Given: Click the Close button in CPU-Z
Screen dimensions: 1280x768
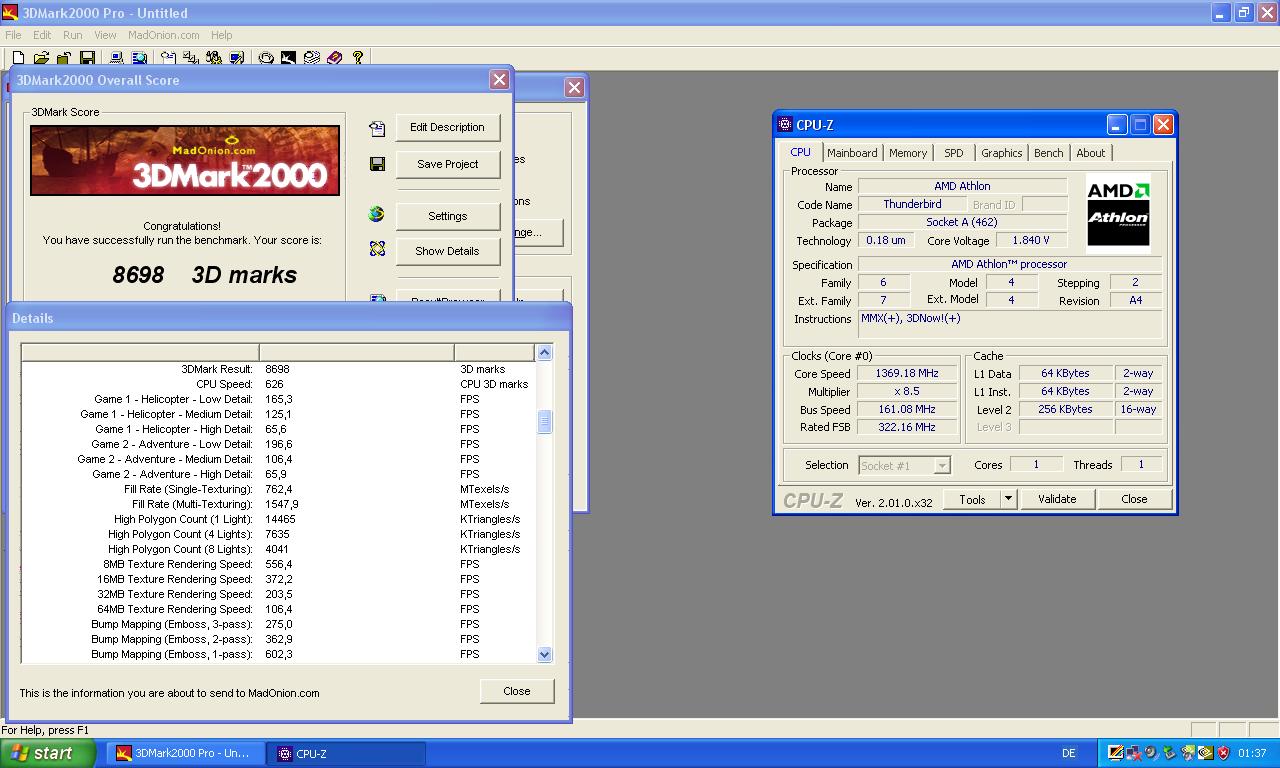Looking at the screenshot, I should (x=1134, y=499).
